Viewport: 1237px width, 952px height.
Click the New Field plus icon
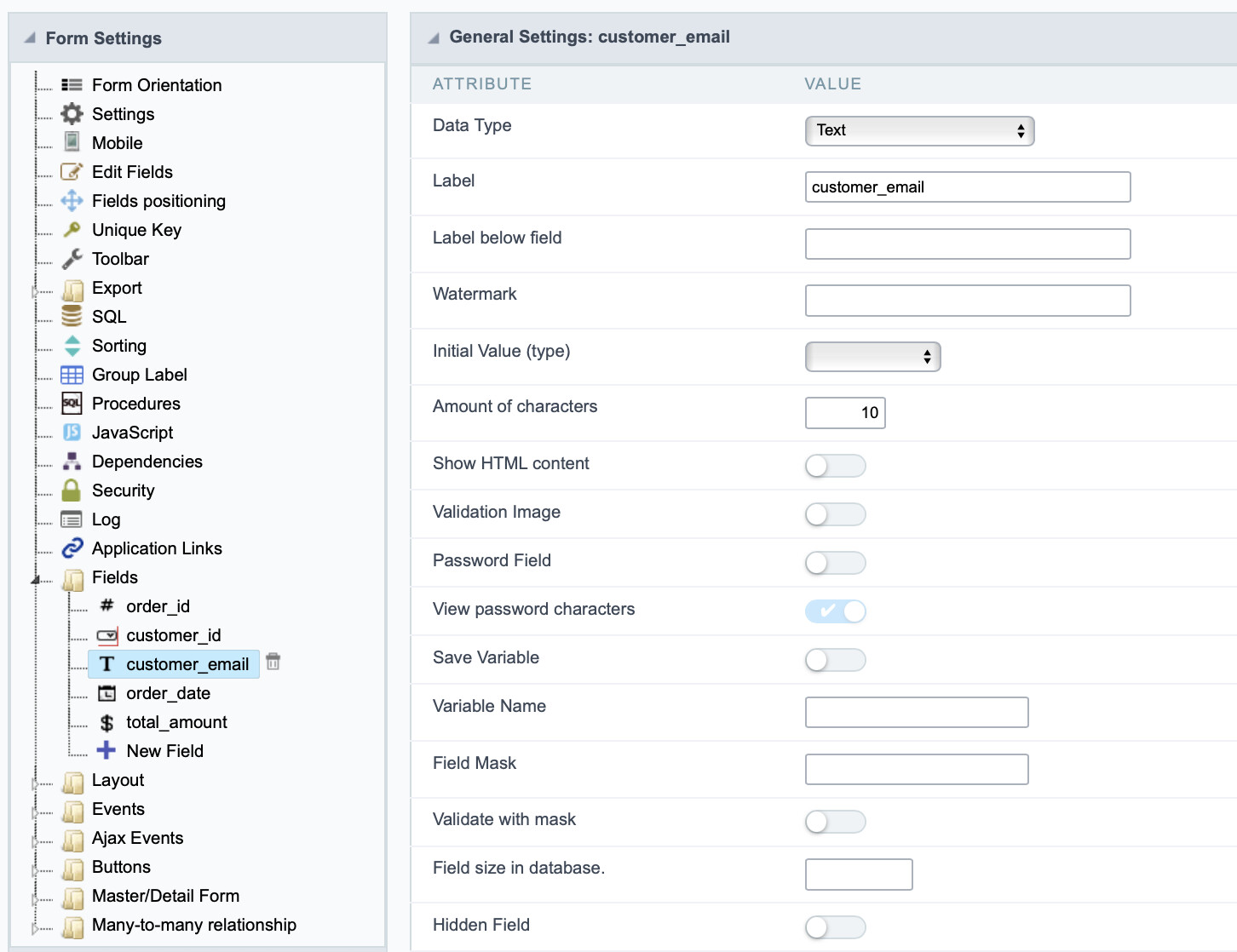coord(106,751)
